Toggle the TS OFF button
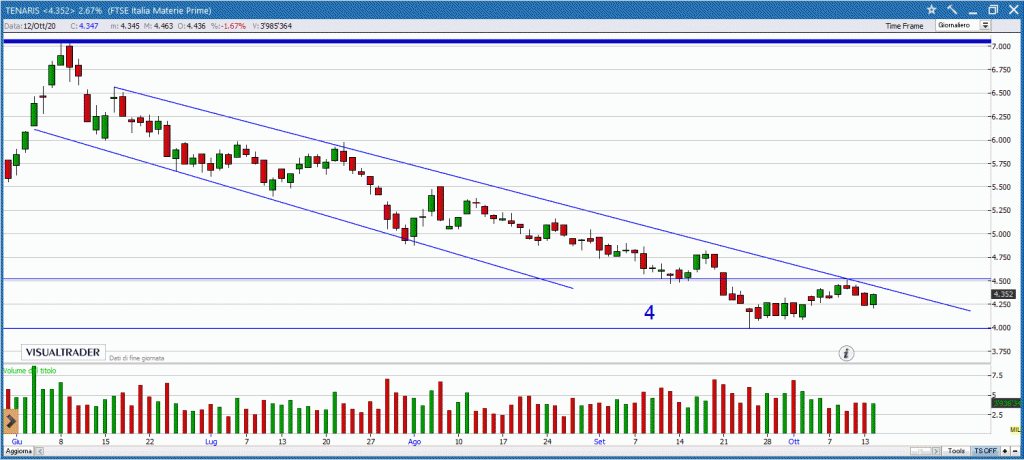1024x460 pixels. coord(985,452)
